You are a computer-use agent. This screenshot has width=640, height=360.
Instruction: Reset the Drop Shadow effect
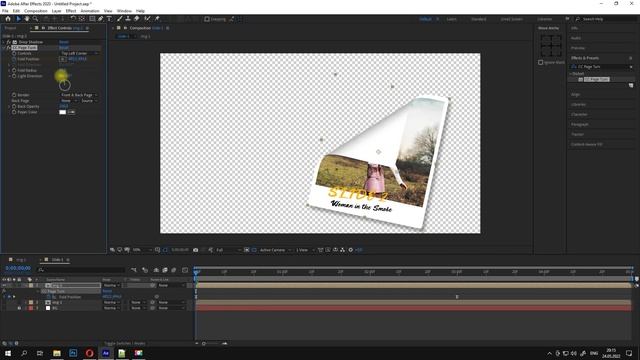[x=64, y=42]
